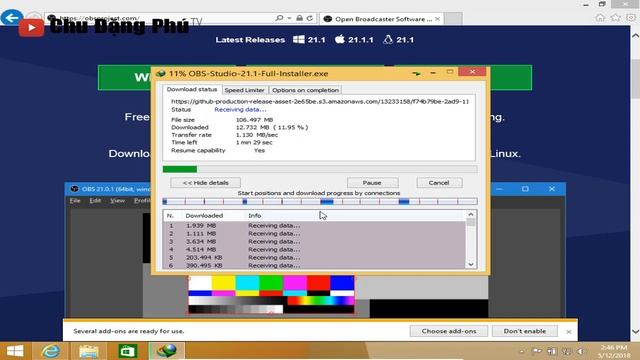640x360 pixels.
Task: Click the IDM icon in download dialog title
Action: [x=161, y=73]
